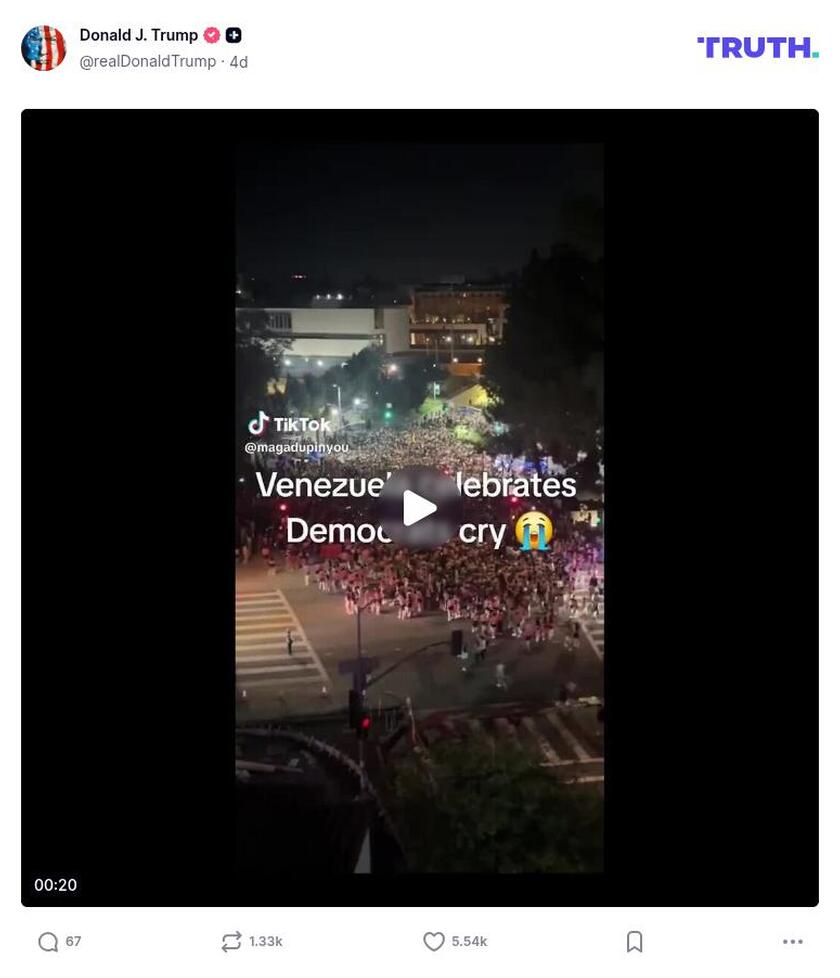Viewport: 840px width, 978px height.
Task: Open the three-dot more options menu
Action: coord(793,942)
